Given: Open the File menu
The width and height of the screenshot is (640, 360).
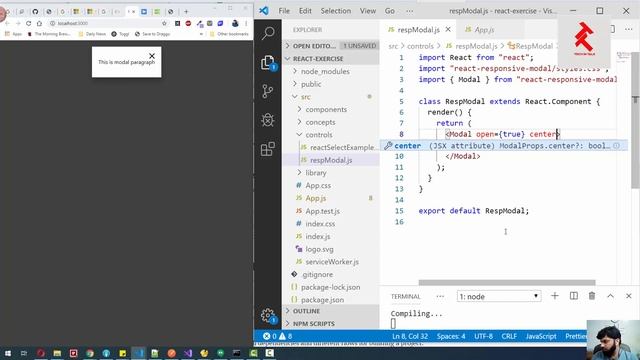Looking at the screenshot, I should [x=284, y=11].
